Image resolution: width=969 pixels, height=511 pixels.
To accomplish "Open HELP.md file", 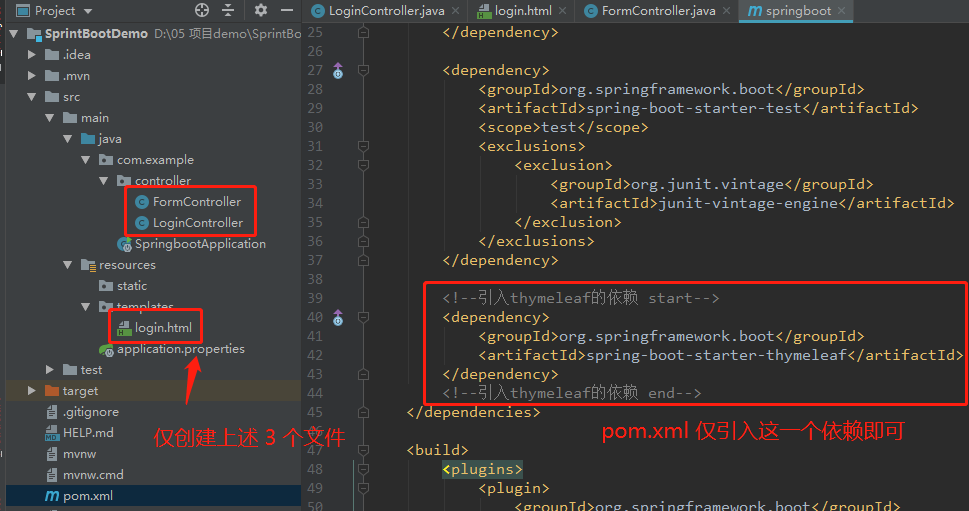I will pos(88,433).
